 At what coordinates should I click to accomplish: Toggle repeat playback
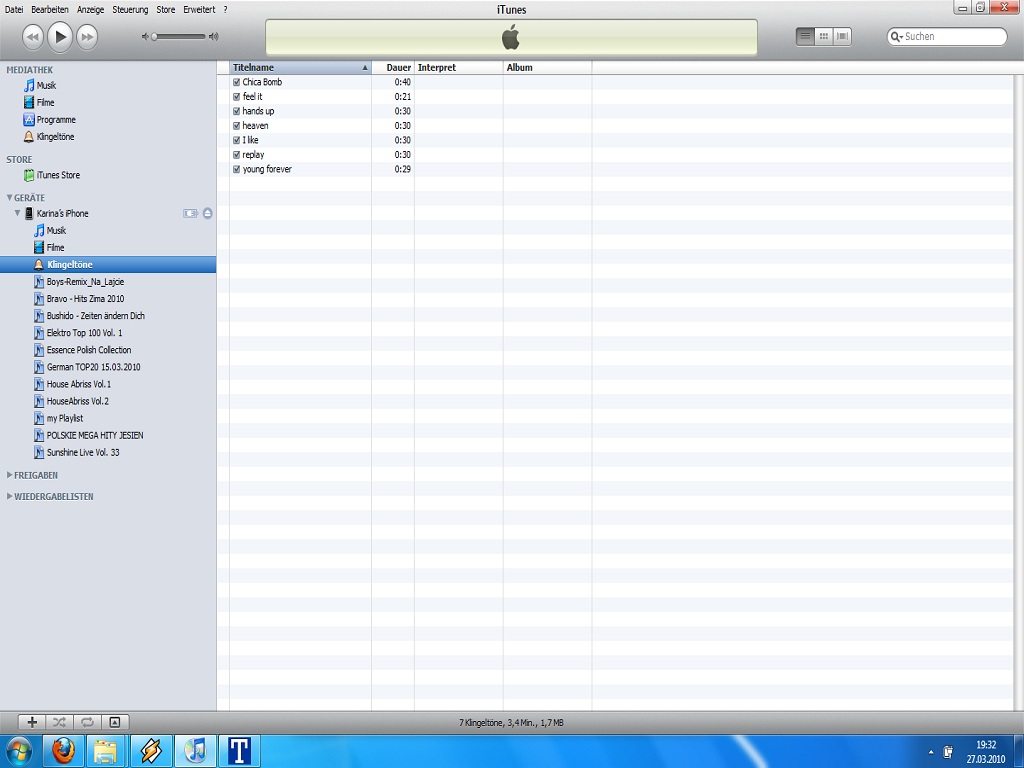[88, 722]
